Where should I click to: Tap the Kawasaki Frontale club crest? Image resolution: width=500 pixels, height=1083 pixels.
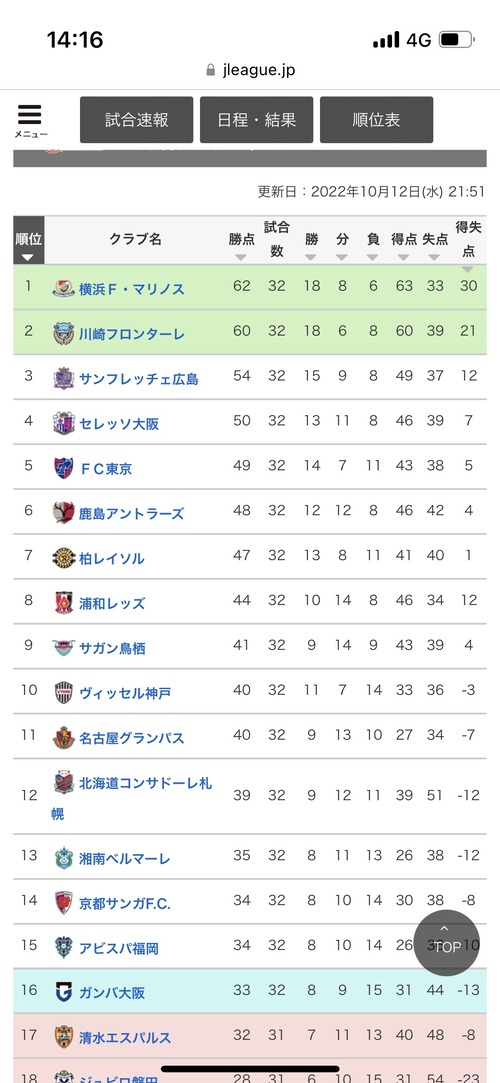click(64, 333)
